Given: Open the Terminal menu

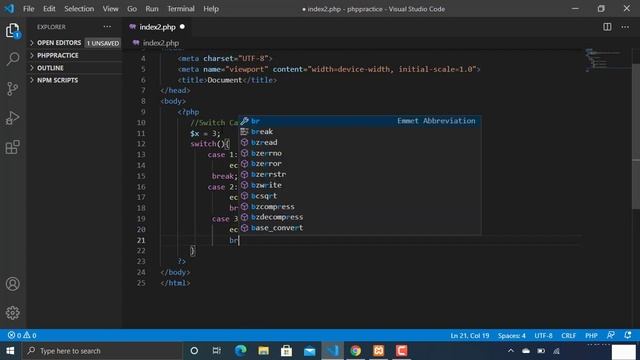Looking at the screenshot, I should tap(180, 9).
